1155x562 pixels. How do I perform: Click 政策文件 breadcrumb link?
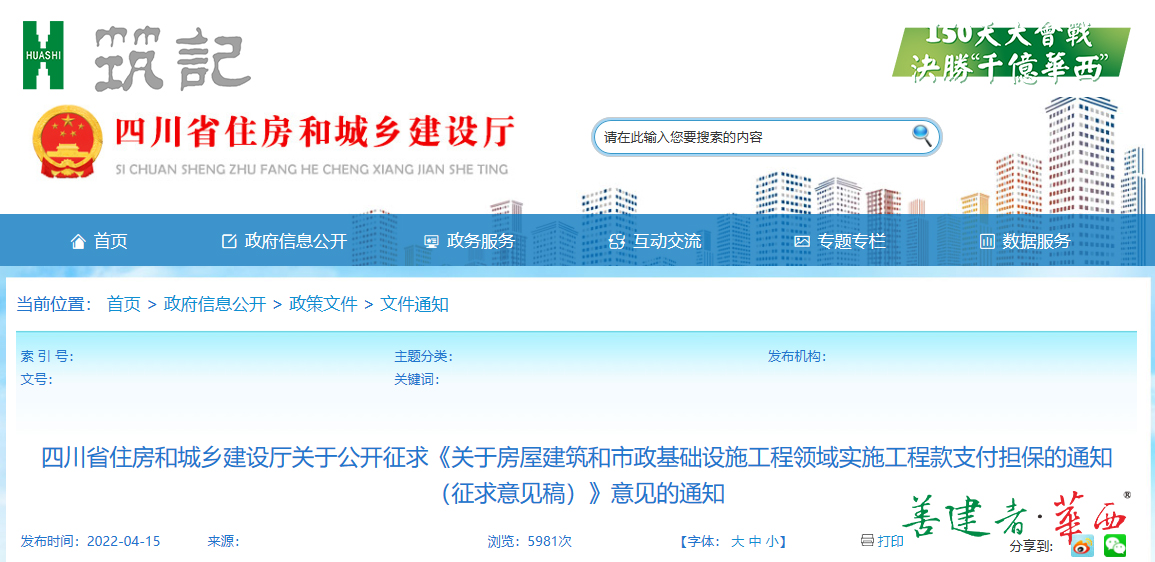click(x=323, y=304)
